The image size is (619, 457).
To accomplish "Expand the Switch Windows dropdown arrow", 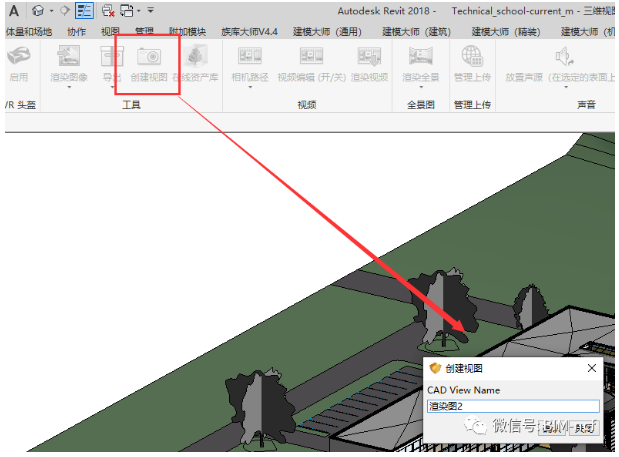I will [x=139, y=11].
